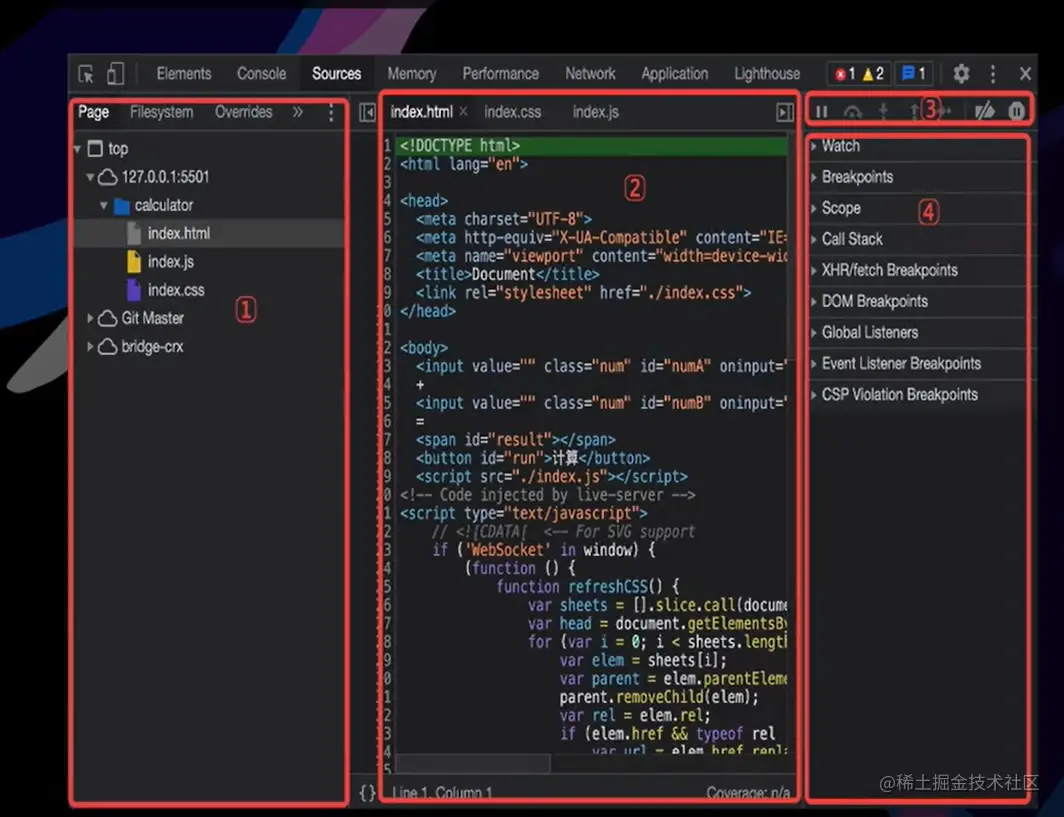This screenshot has width=1064, height=817.
Task: Click the purple index.css file icon
Action: (x=134, y=290)
